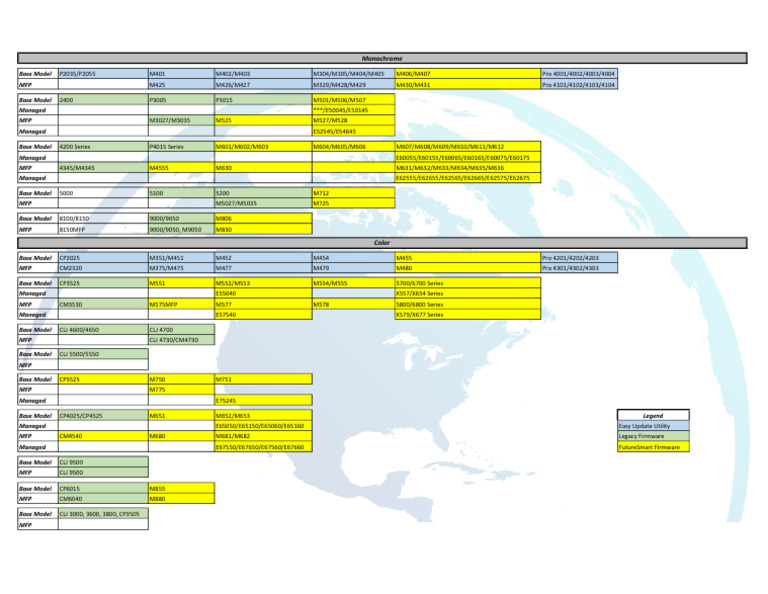Click the M375/M475 cell
768x594 pixels.
[181, 268]
